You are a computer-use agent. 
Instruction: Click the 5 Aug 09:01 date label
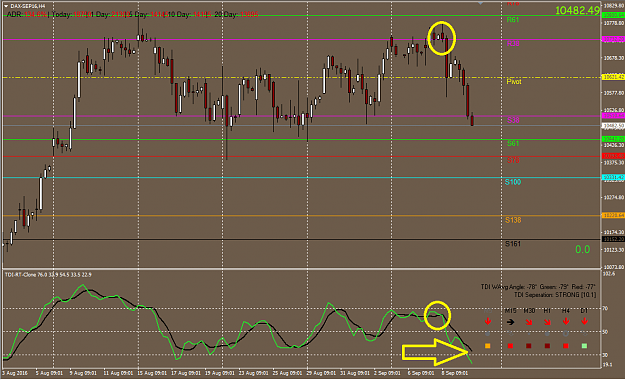coord(49,373)
